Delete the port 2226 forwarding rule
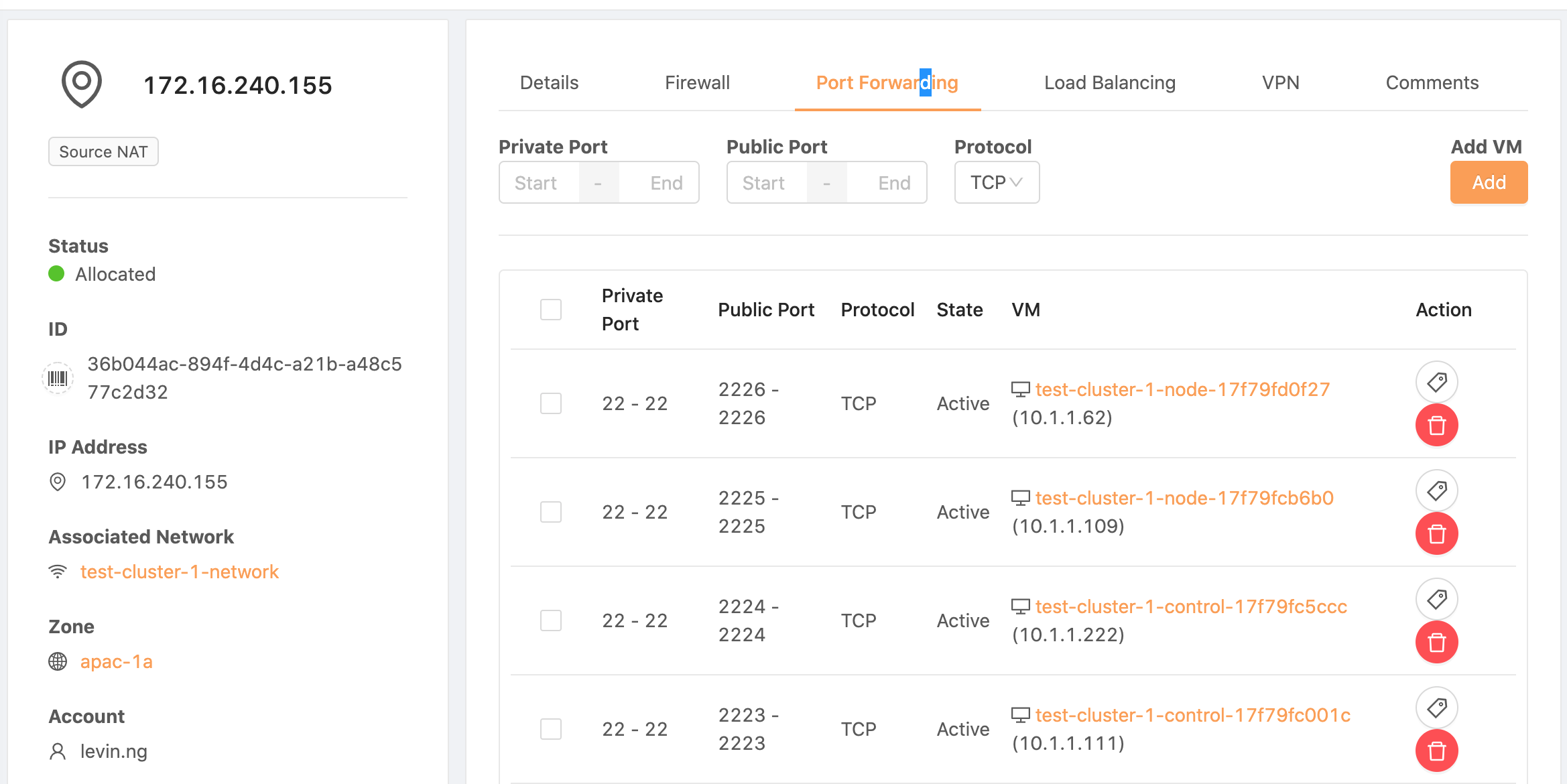This screenshot has width=1567, height=784. (1436, 426)
